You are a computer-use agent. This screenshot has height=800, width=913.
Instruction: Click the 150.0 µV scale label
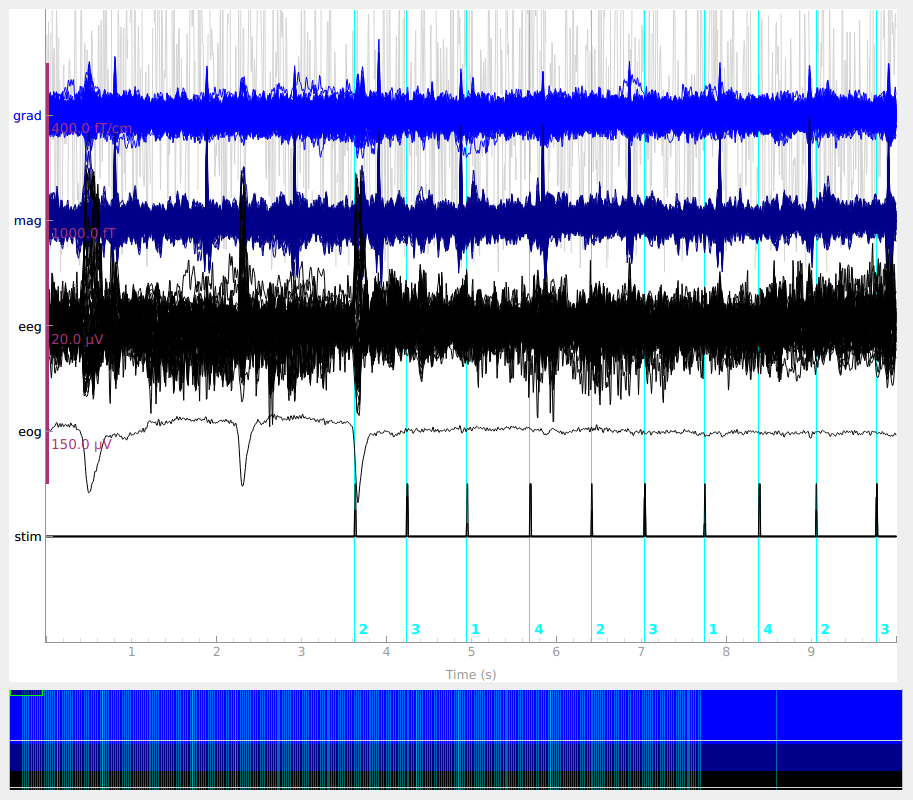tap(80, 444)
